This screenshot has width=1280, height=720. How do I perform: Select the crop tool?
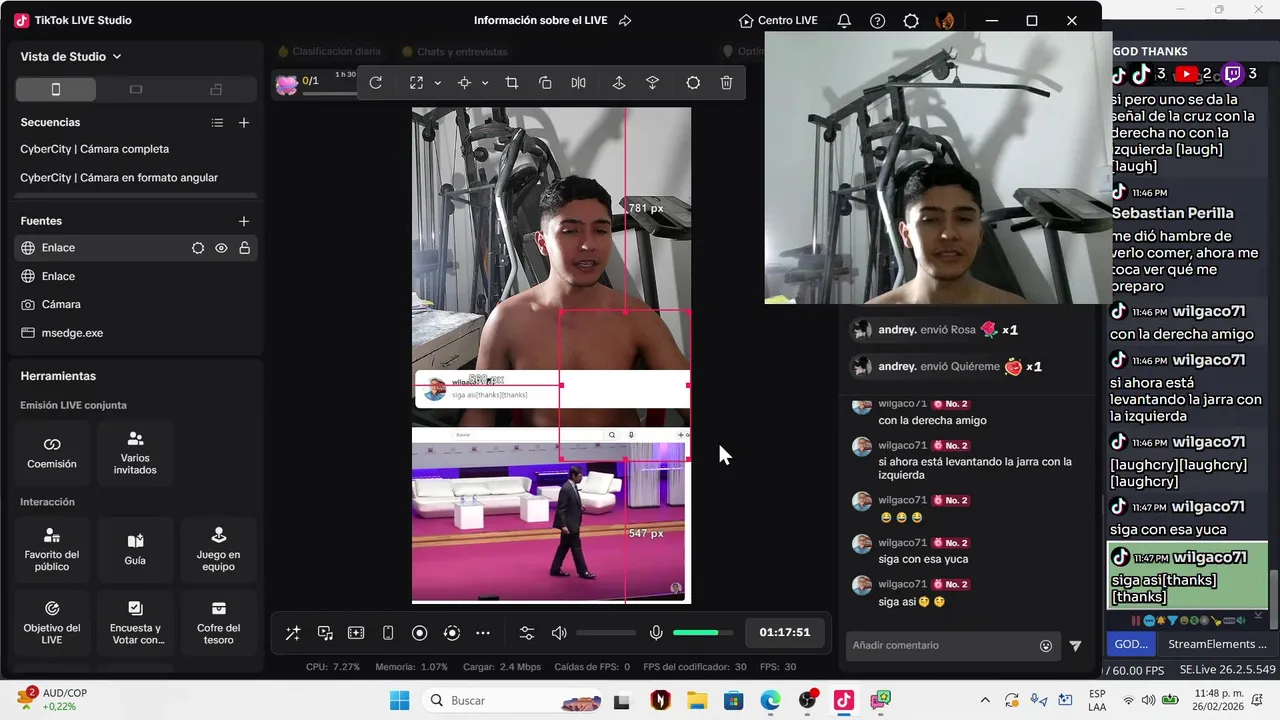[x=512, y=83]
